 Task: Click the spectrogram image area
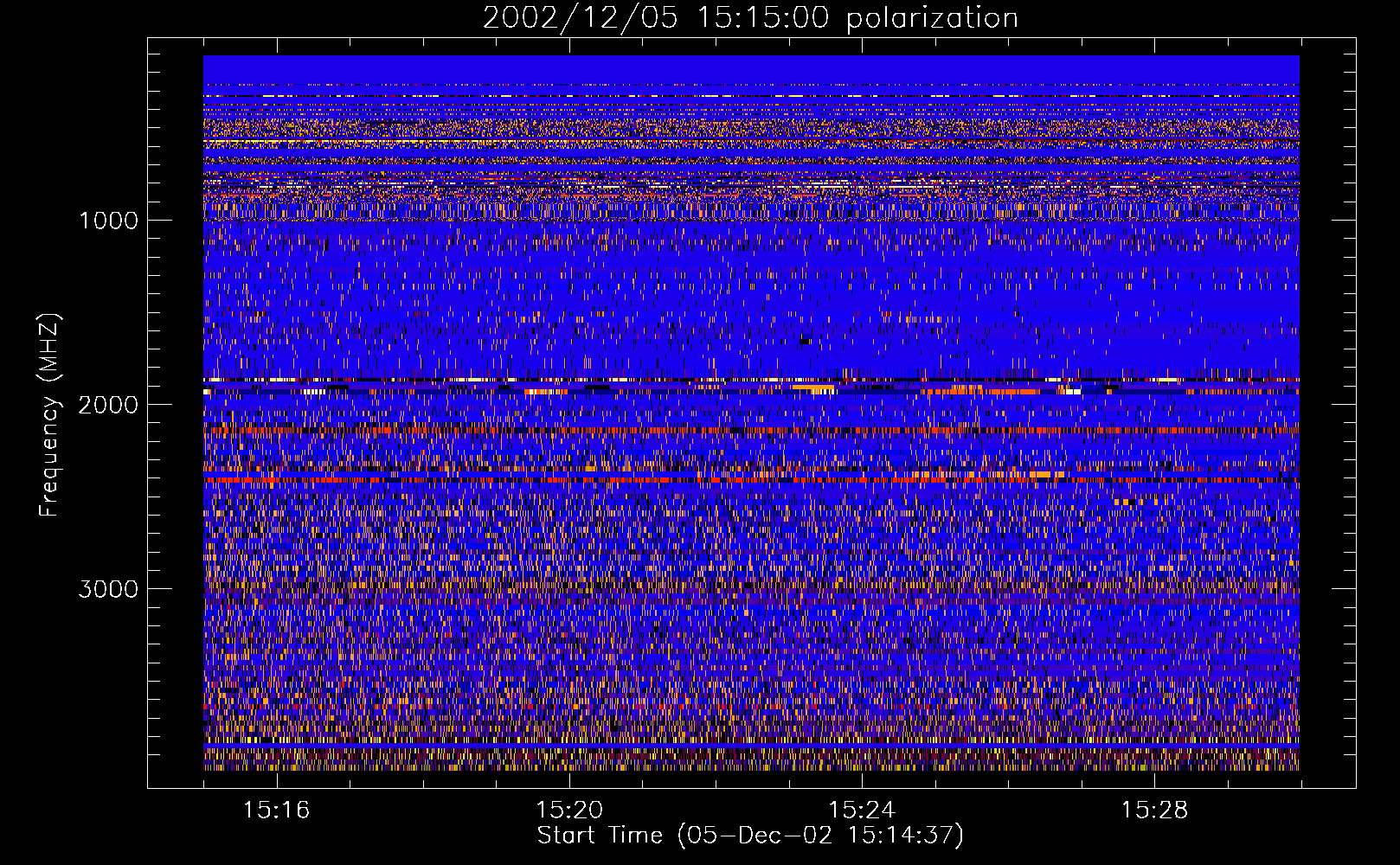point(751,413)
